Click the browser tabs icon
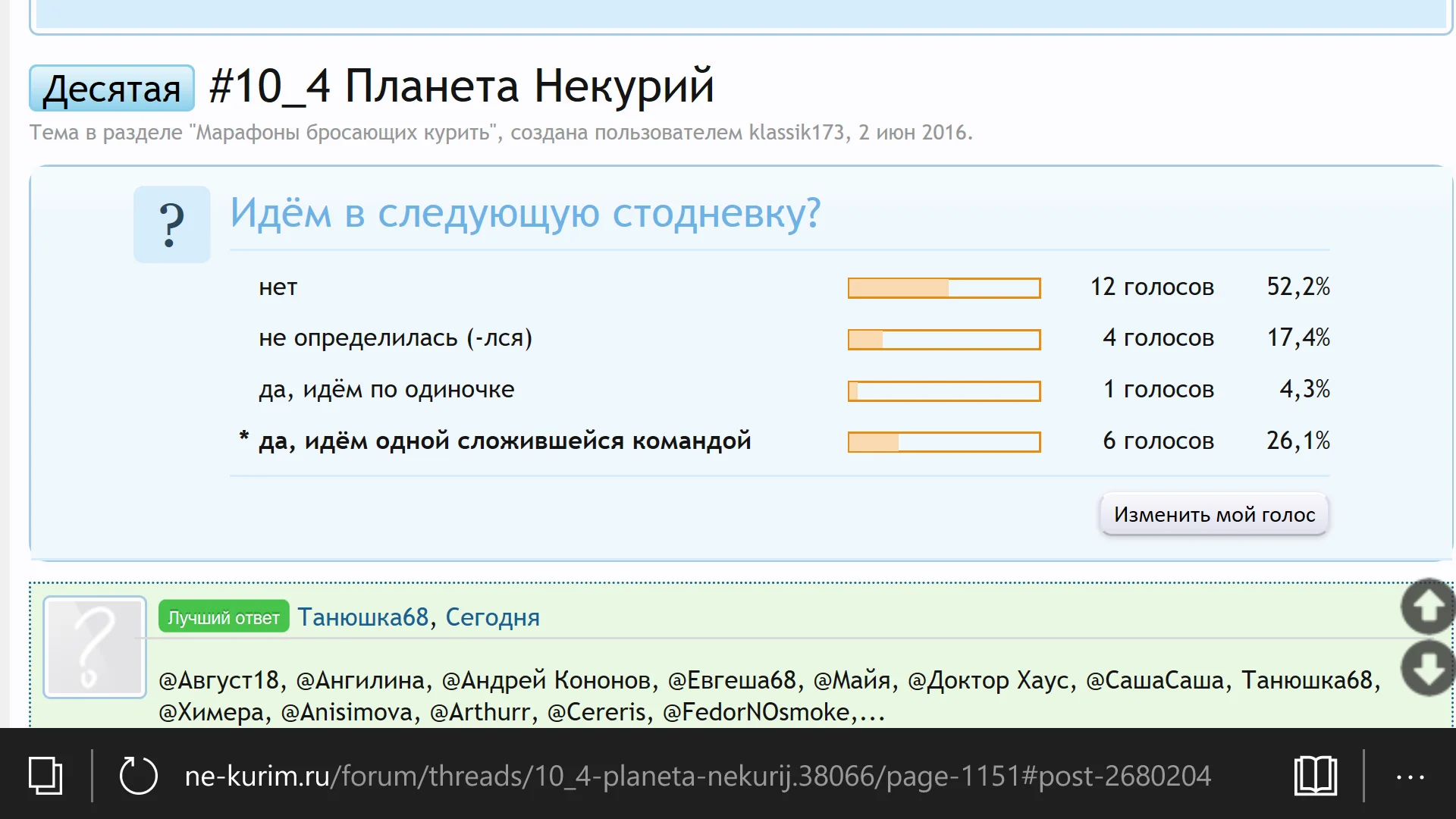1456x819 pixels. [x=45, y=776]
